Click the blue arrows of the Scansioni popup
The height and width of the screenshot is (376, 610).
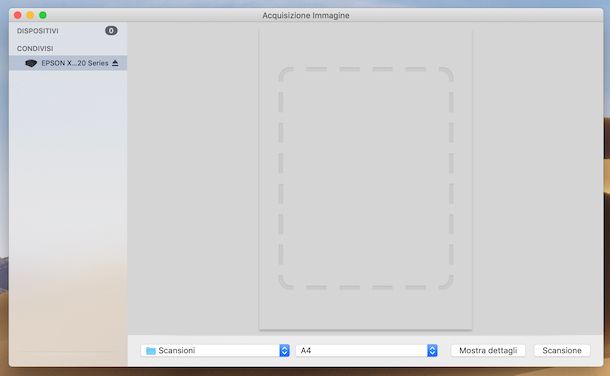284,351
